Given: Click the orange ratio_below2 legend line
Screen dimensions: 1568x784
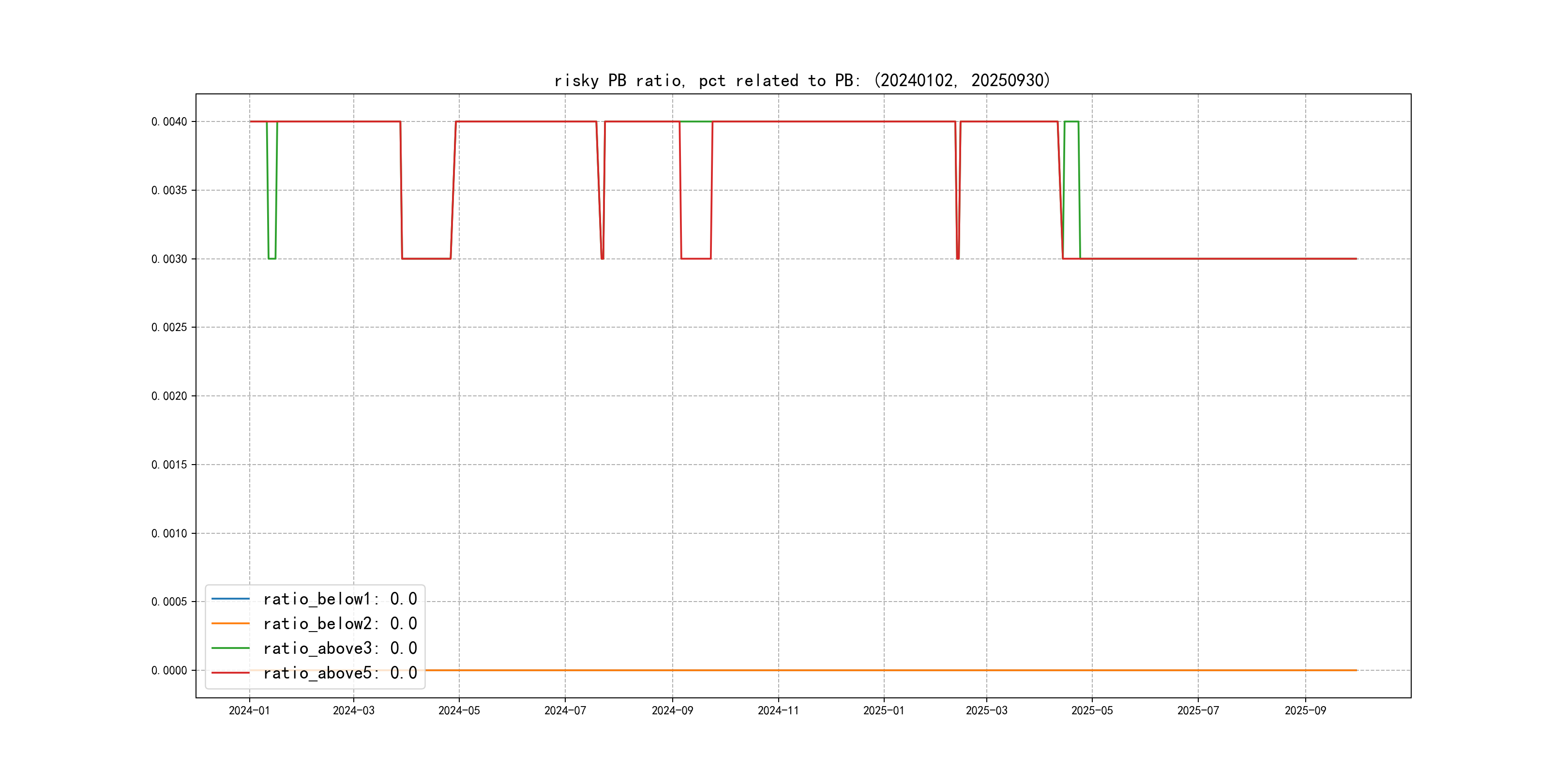Looking at the screenshot, I should [230, 623].
